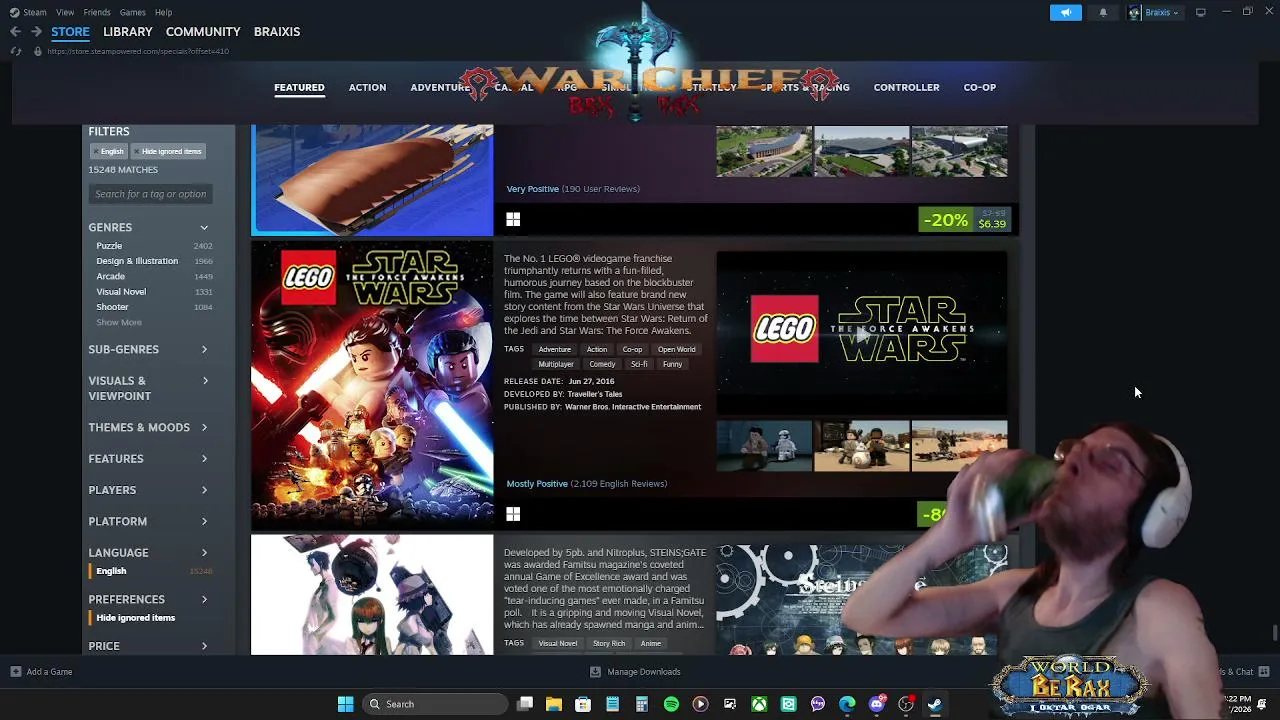Toggle the Arcade genre filter
The width and height of the screenshot is (1280, 720).
(x=111, y=276)
